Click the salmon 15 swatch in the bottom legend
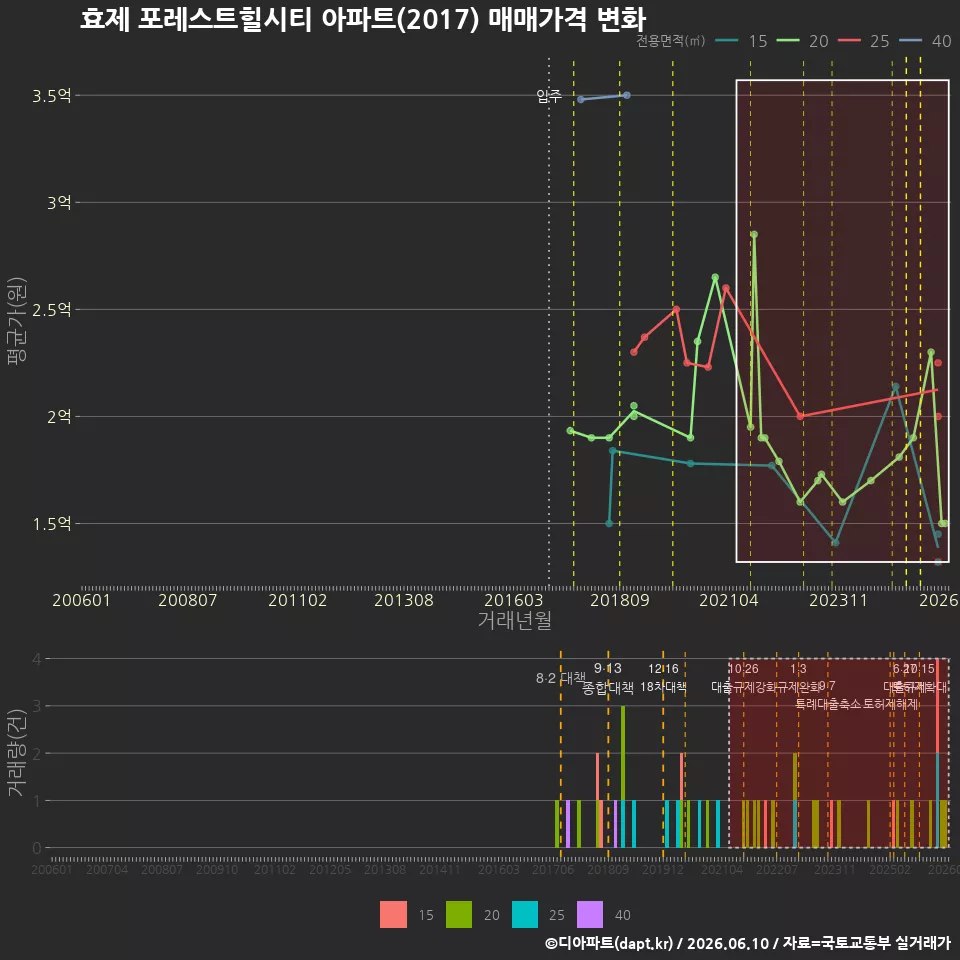This screenshot has width=960, height=960. [x=393, y=915]
